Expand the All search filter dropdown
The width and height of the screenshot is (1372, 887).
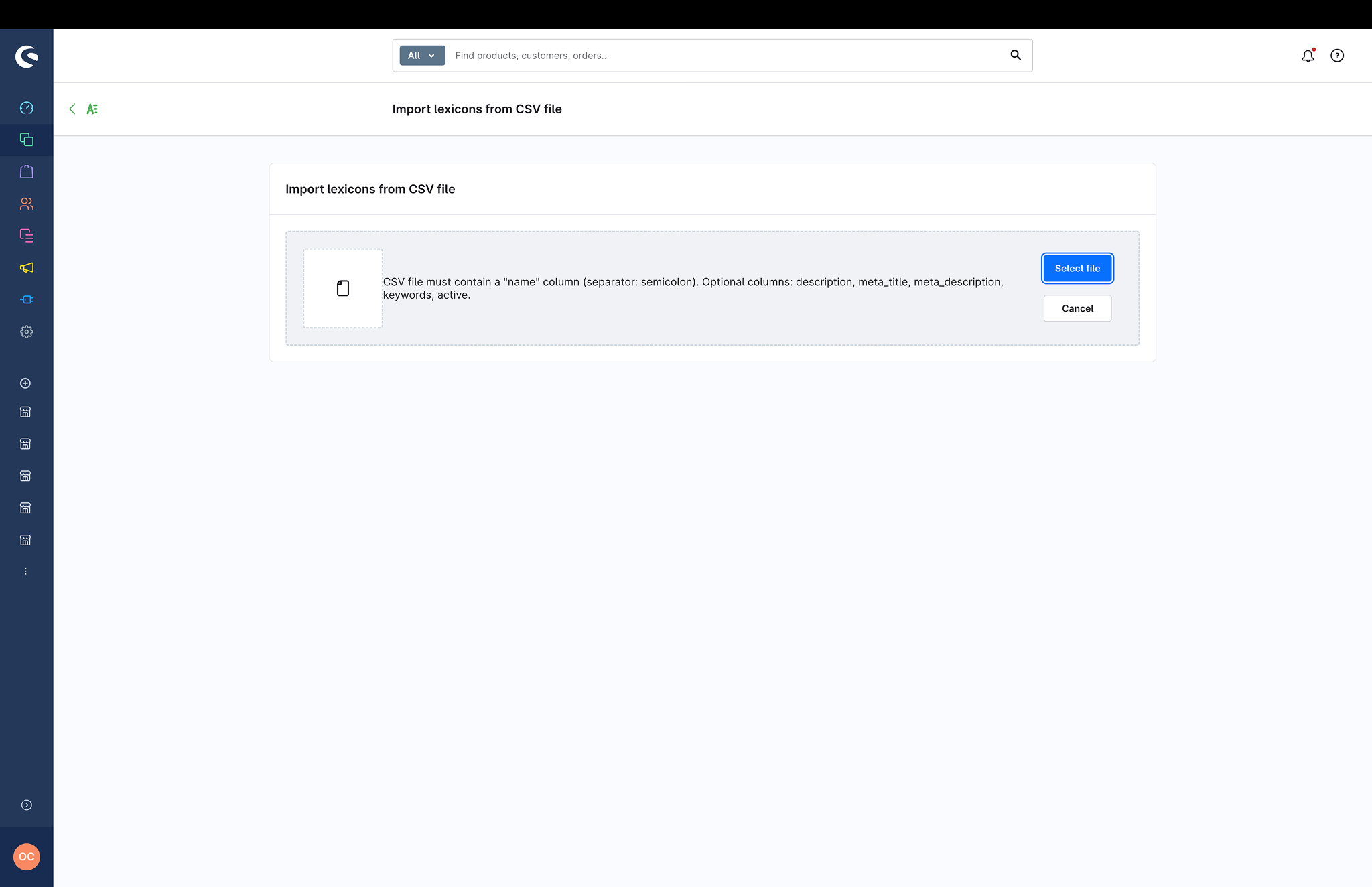tap(422, 56)
